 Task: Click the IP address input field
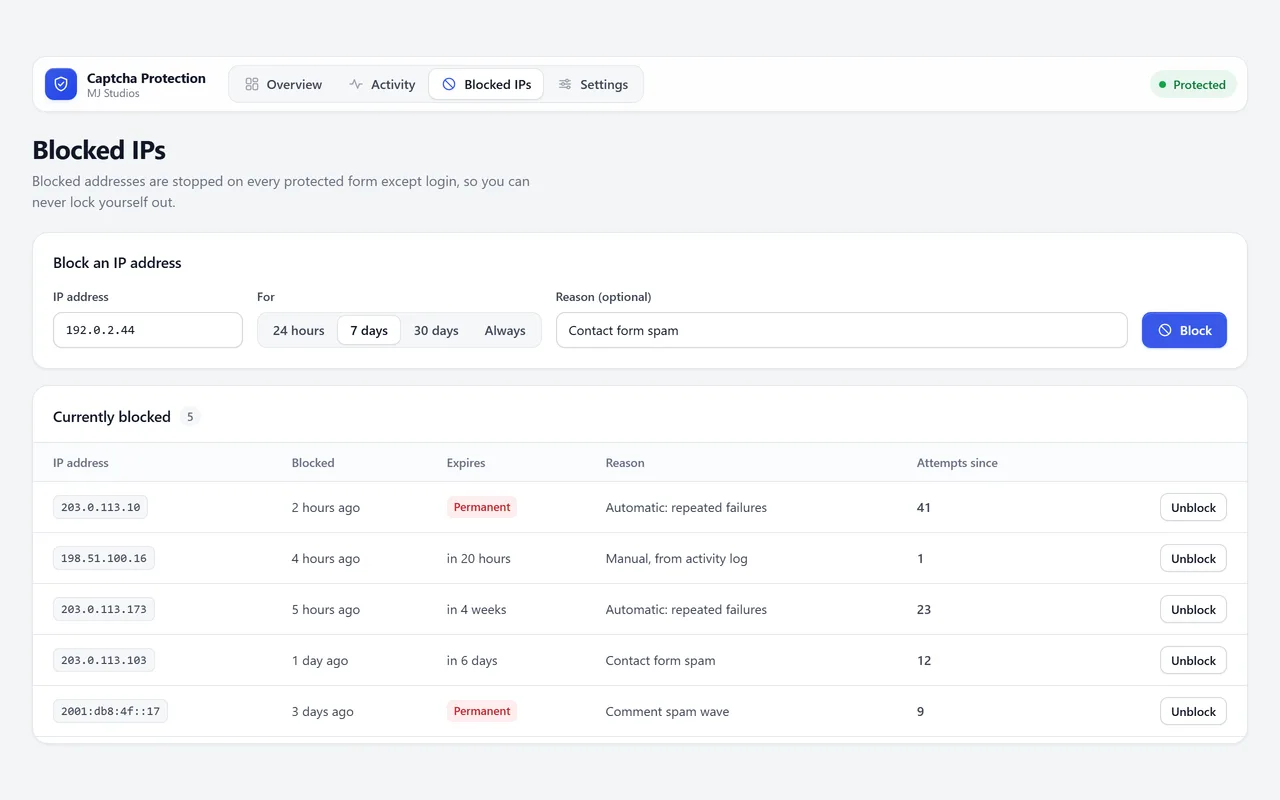pos(148,330)
